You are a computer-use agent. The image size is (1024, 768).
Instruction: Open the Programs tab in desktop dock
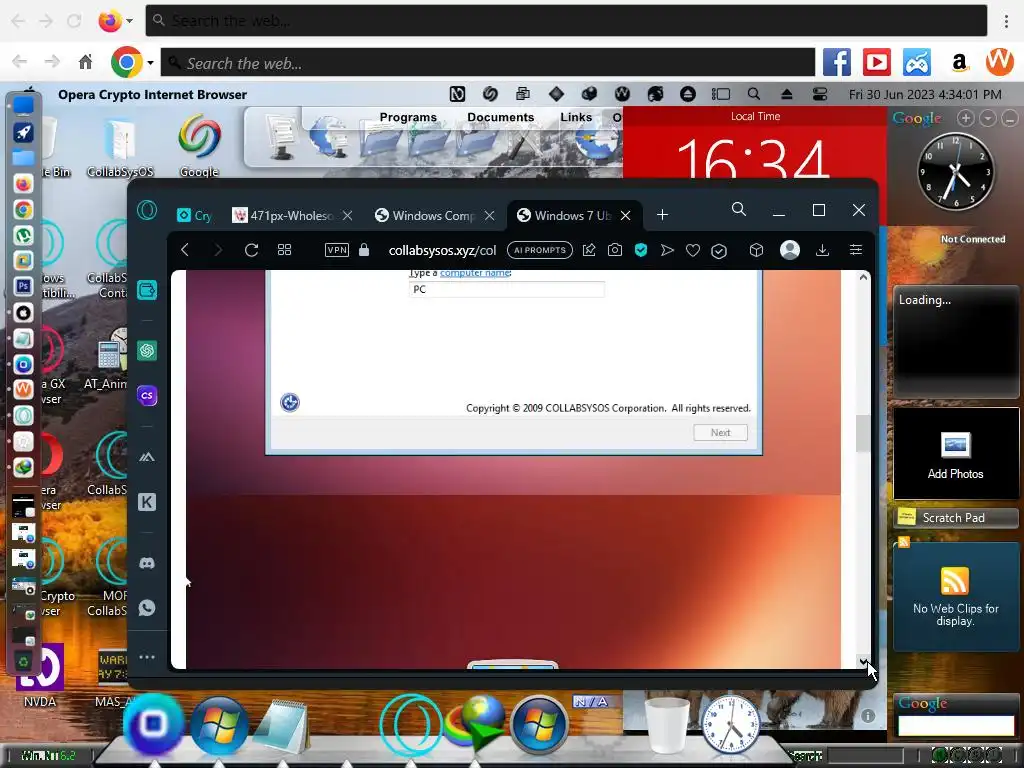(x=408, y=118)
